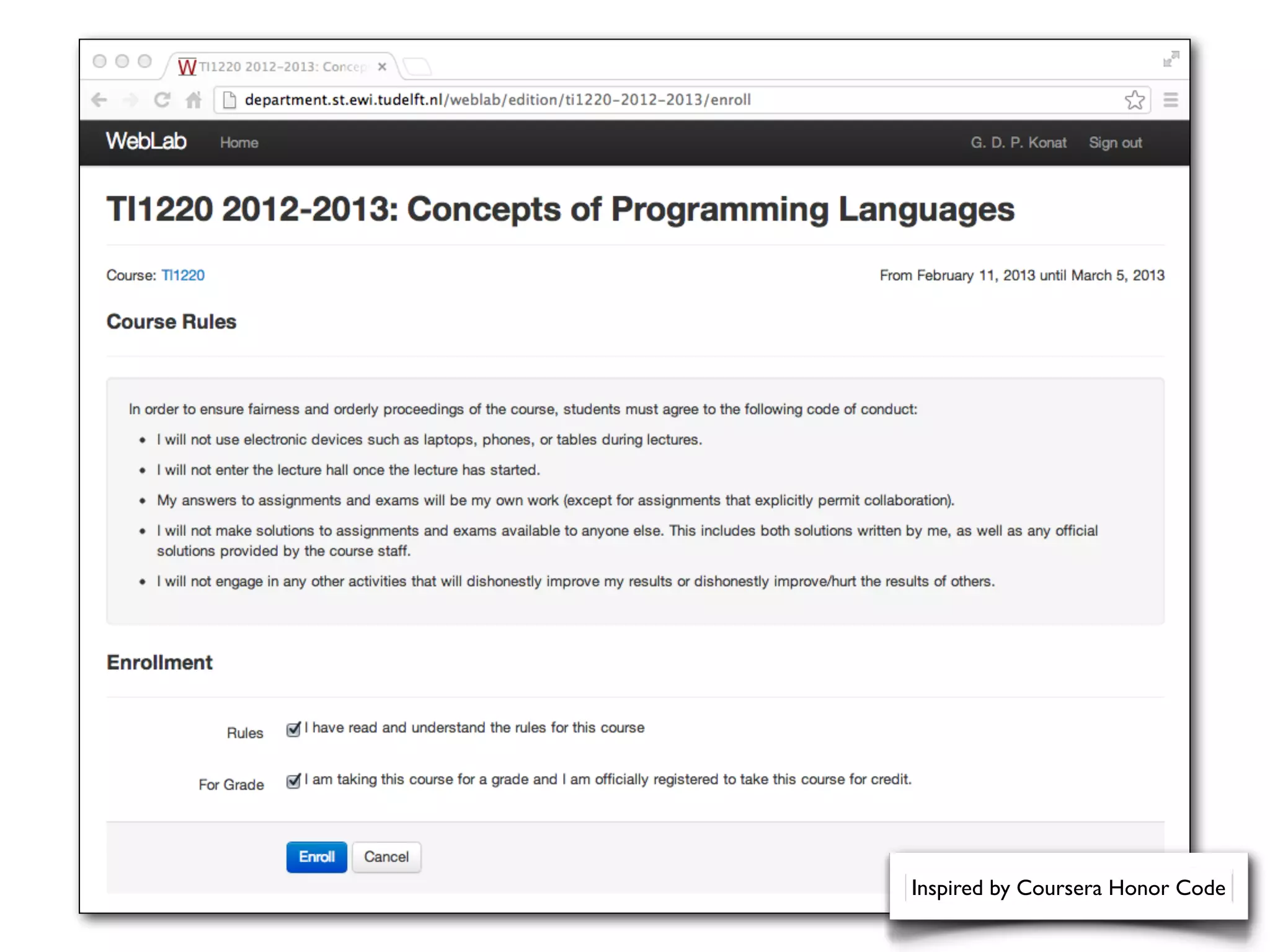Screen dimensions: 1270x952
Task: Click the zoom window button
Action: click(144, 61)
